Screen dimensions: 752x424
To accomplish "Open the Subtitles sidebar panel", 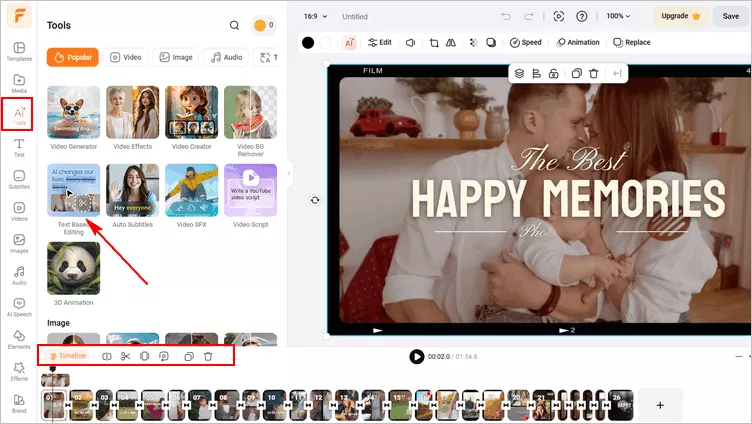I will coord(19,179).
